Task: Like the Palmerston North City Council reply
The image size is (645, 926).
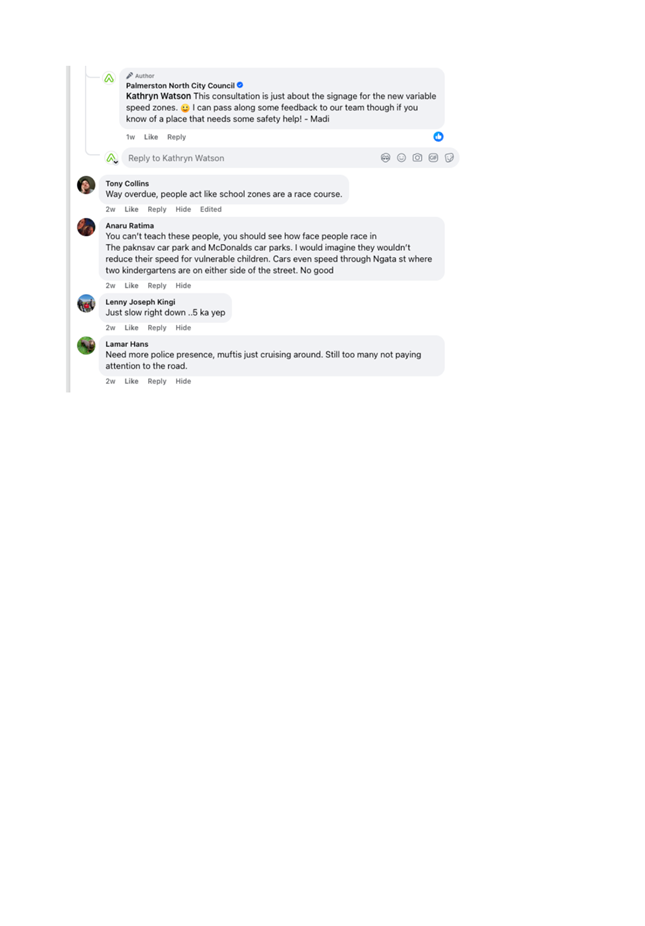Action: [151, 137]
